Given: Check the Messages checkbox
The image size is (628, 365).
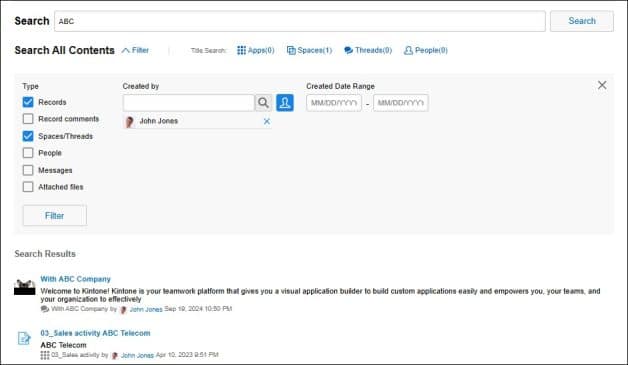Looking at the screenshot, I should click(28, 170).
